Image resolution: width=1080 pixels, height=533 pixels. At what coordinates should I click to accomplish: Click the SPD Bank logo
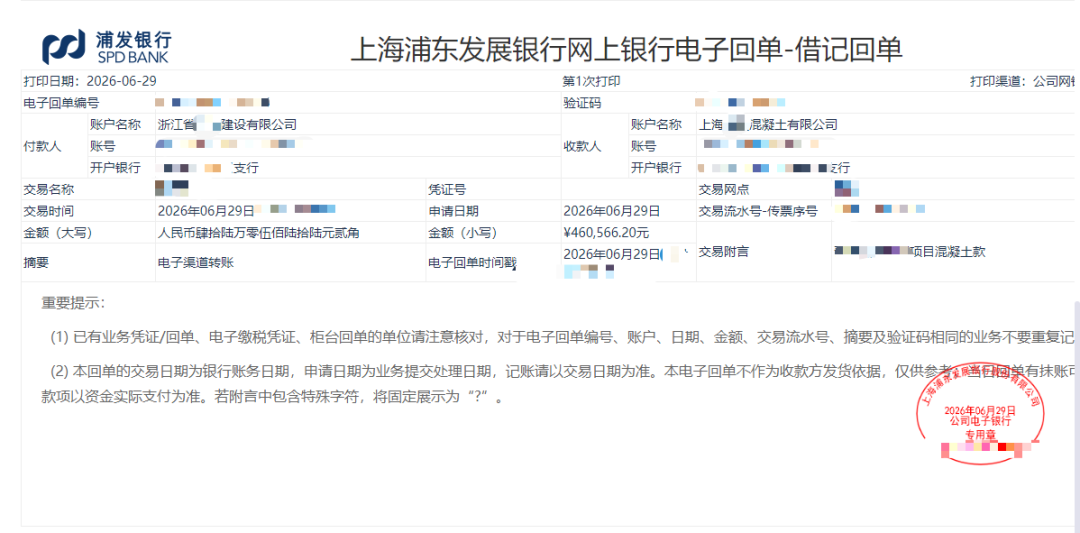tap(106, 47)
